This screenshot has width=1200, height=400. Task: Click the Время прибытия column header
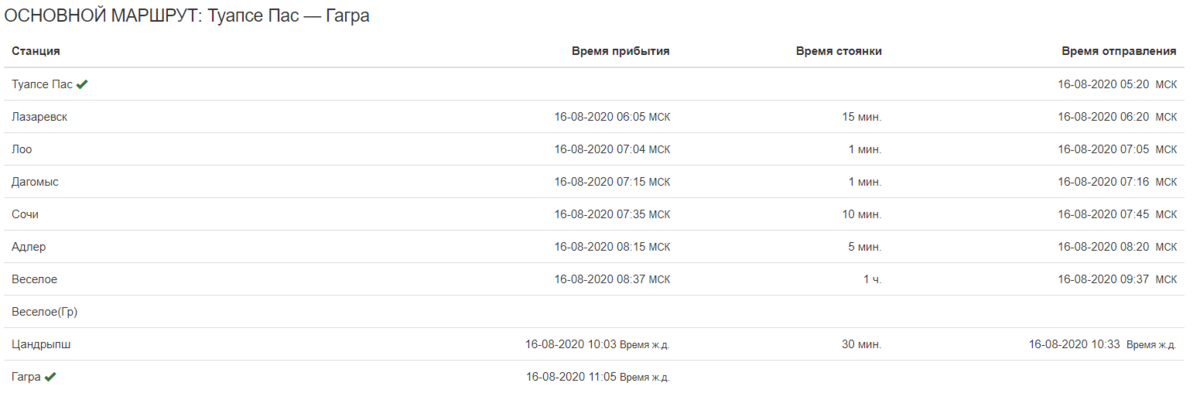click(621, 51)
